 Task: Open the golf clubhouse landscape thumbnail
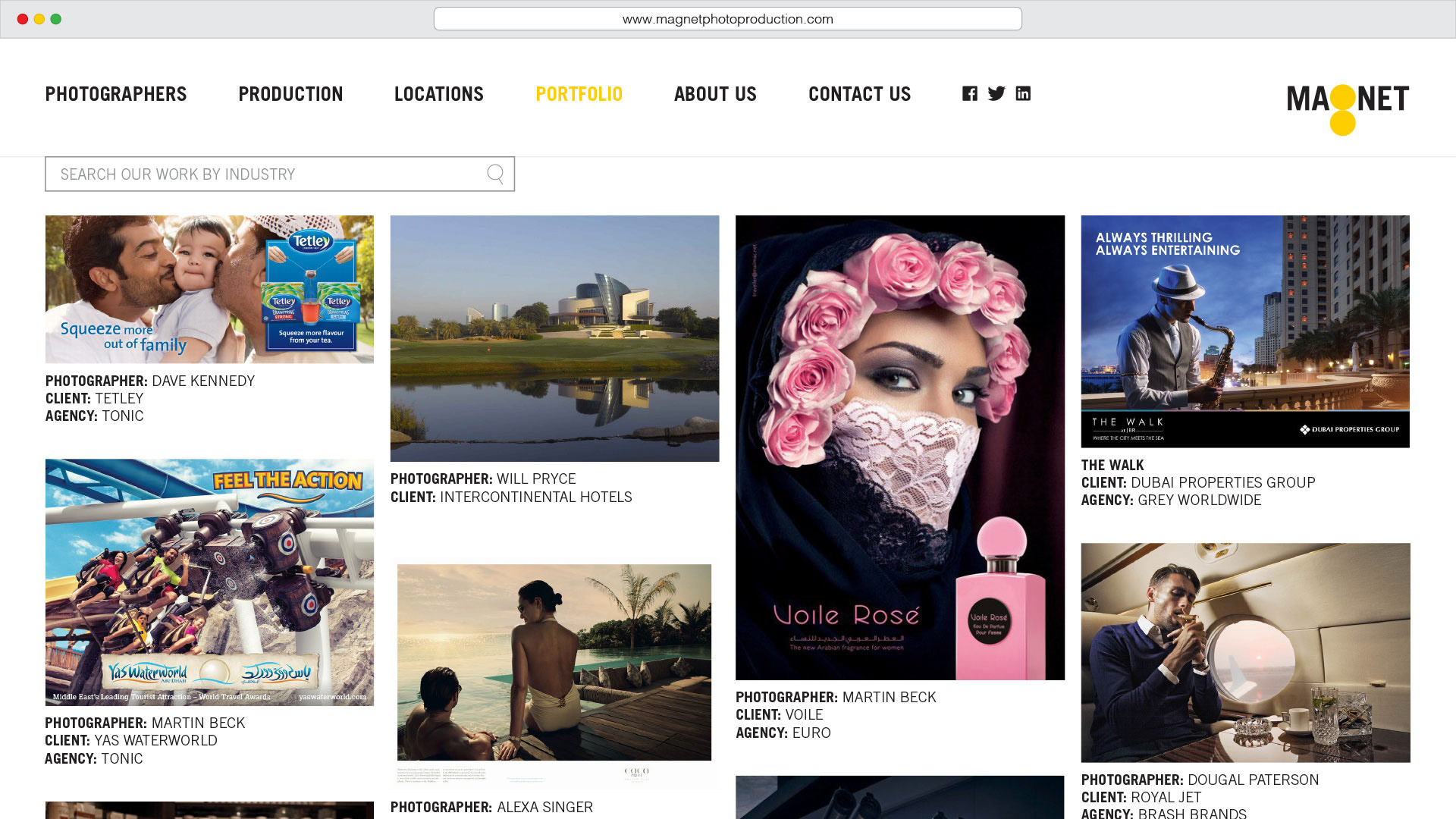pyautogui.click(x=554, y=338)
